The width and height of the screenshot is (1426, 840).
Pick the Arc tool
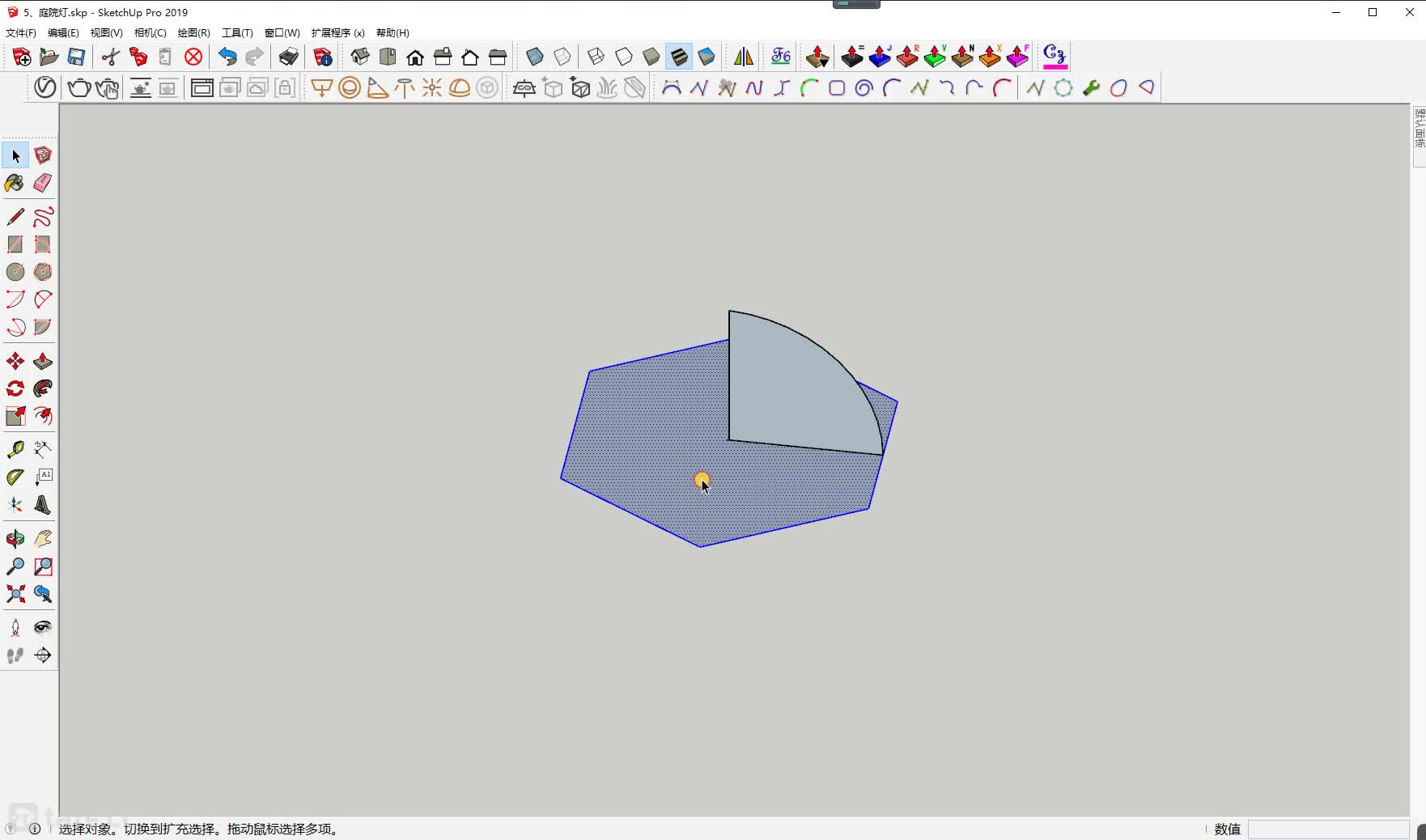(x=15, y=299)
